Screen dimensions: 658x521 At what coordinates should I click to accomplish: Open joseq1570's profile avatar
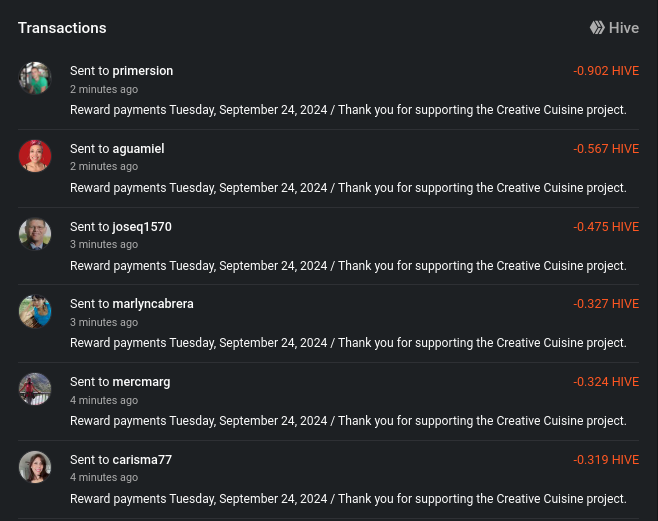(x=35, y=234)
